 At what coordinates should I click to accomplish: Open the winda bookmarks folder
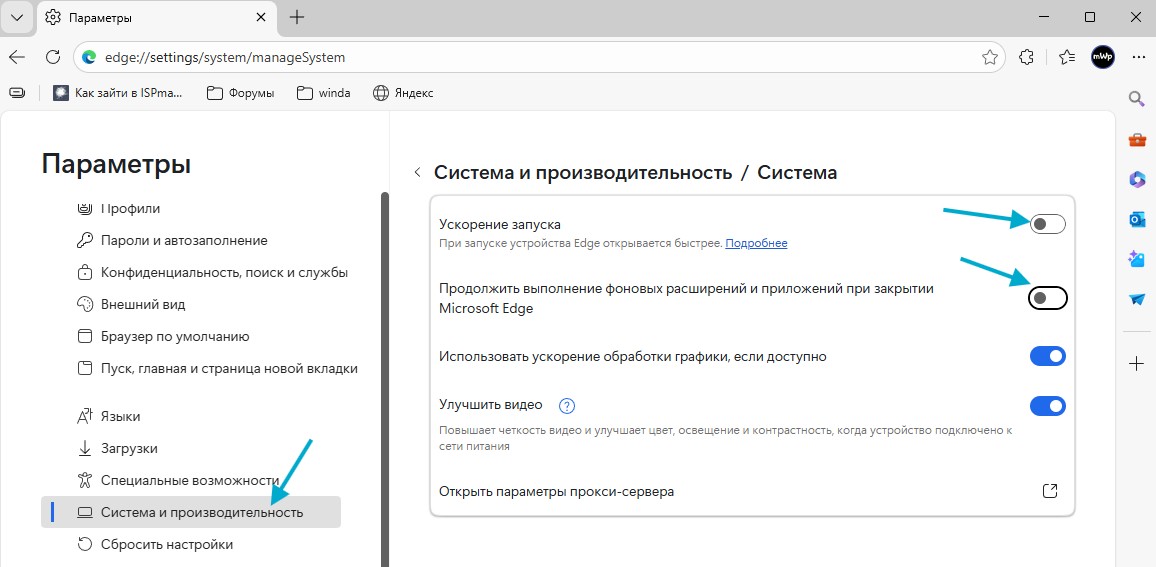(324, 93)
